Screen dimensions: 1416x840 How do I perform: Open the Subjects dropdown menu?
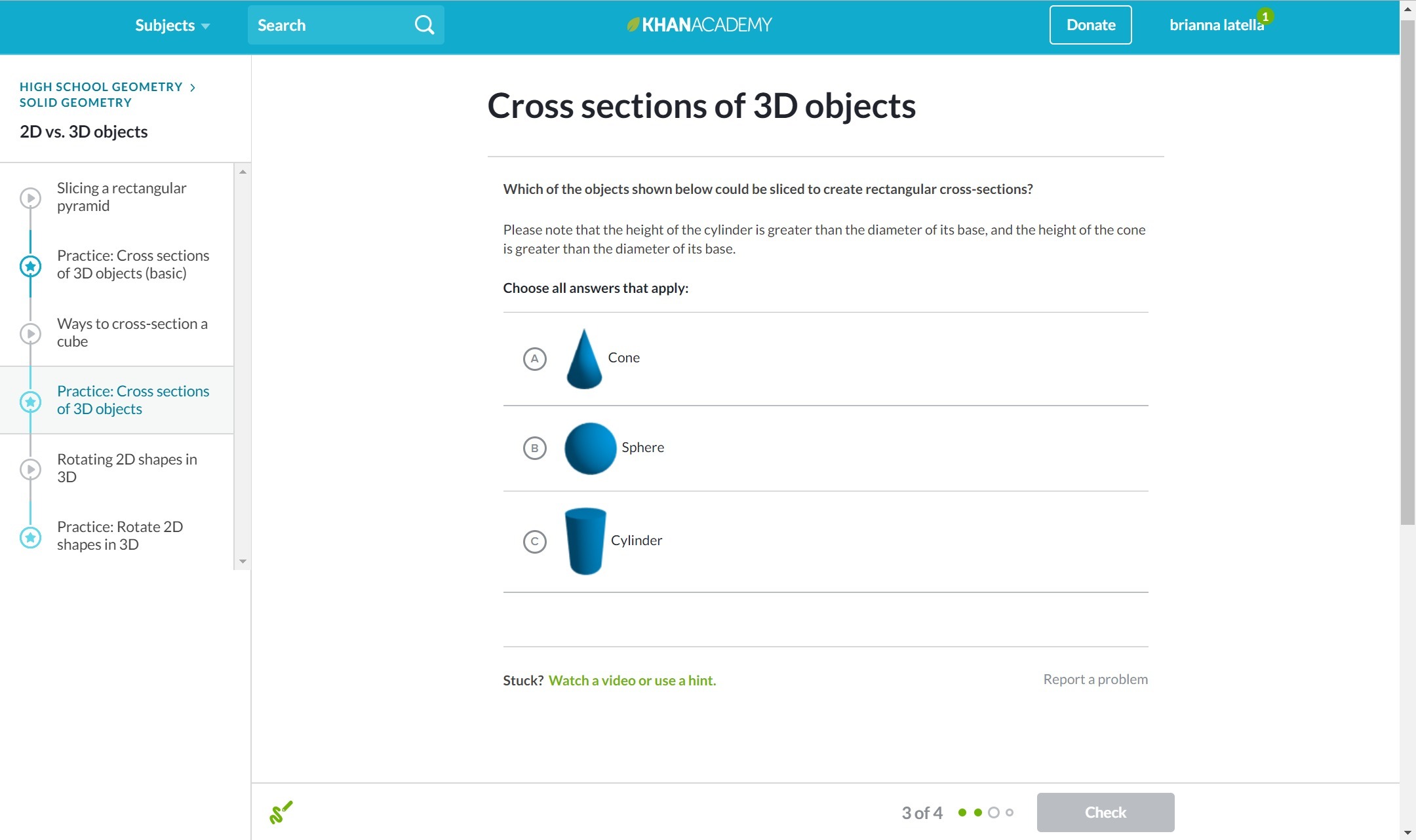pyautogui.click(x=172, y=25)
